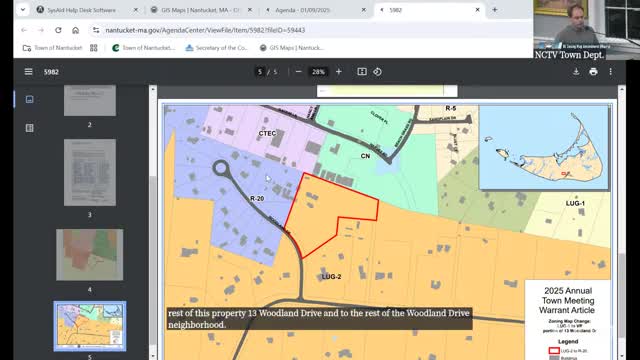Reload the current page
640x360 pixels.
[x=58, y=30]
